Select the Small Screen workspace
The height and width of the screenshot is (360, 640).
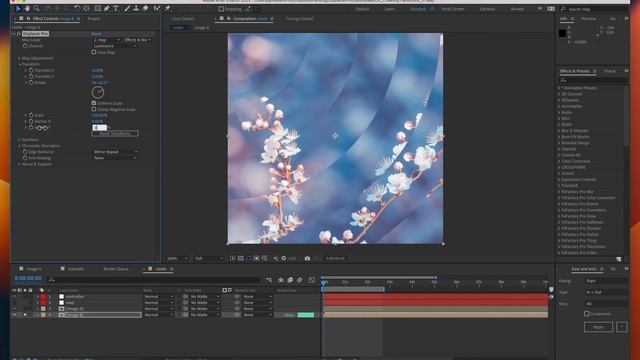pos(452,9)
